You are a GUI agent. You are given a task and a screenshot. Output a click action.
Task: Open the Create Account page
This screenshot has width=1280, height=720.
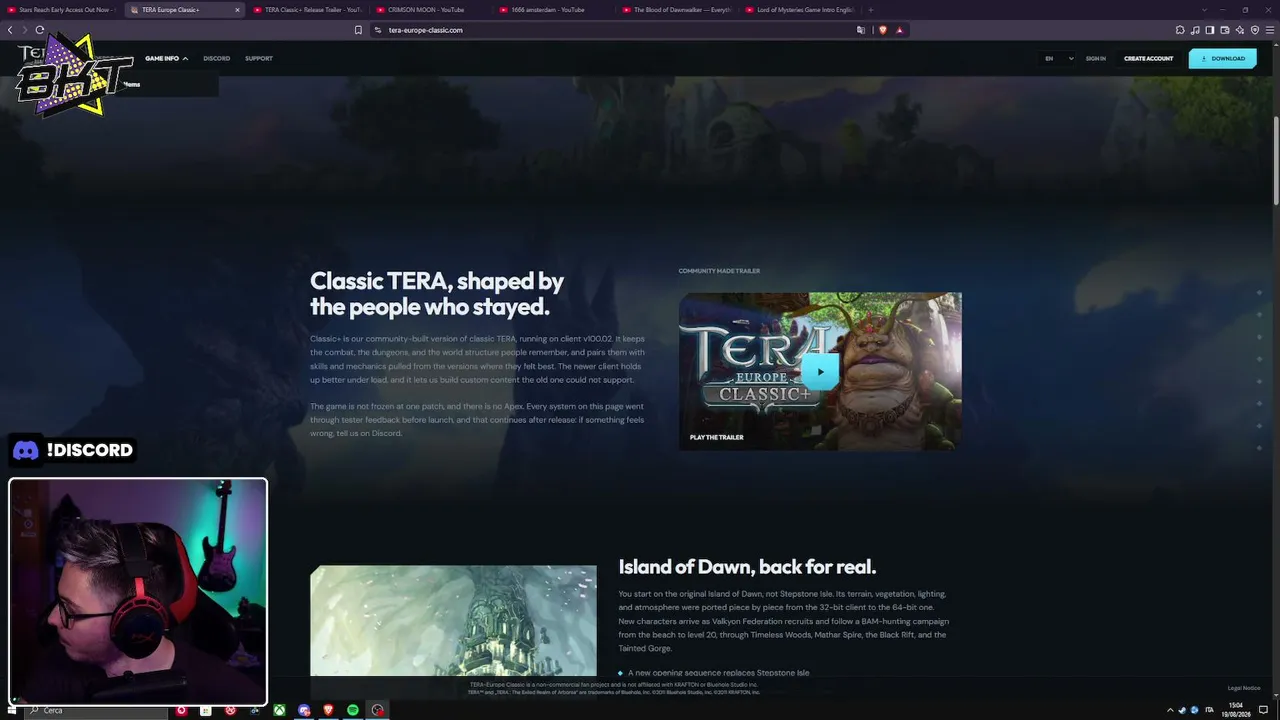(x=1148, y=58)
